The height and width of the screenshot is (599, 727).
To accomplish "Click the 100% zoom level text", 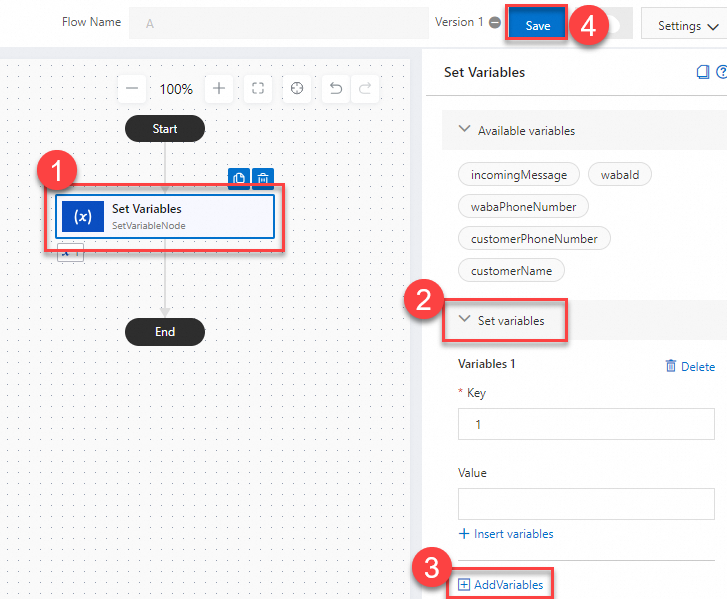I will point(176,89).
